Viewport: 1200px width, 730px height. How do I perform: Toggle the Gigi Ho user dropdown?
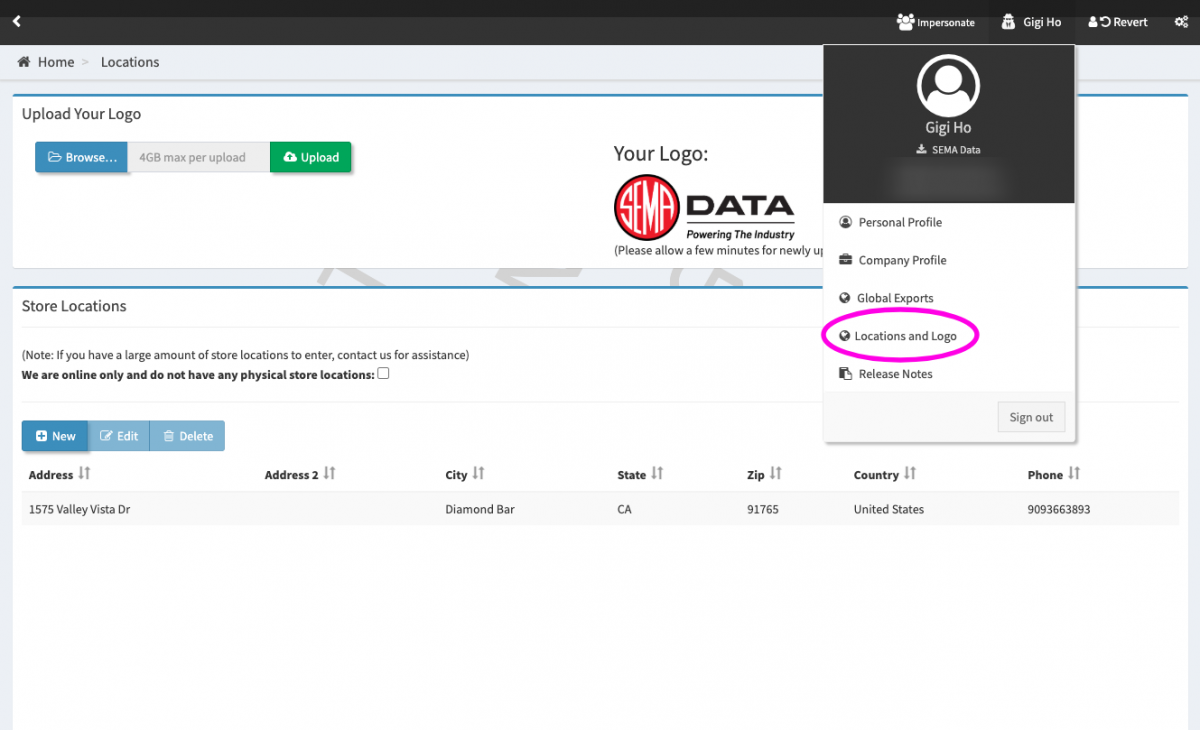click(x=1031, y=22)
